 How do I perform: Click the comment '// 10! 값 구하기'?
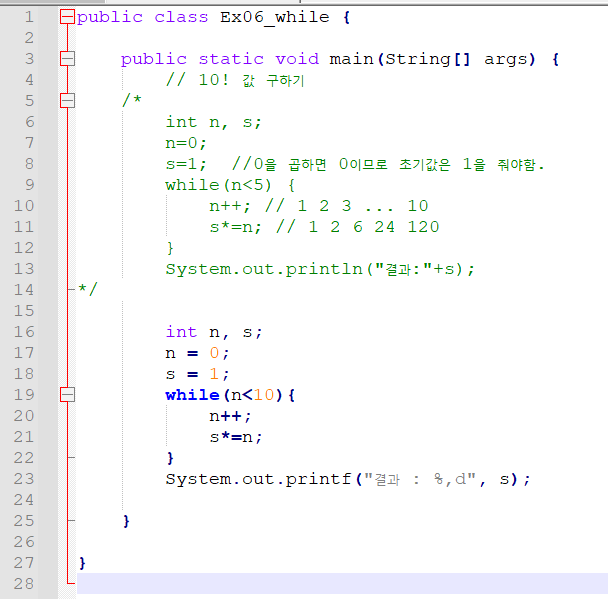235,80
